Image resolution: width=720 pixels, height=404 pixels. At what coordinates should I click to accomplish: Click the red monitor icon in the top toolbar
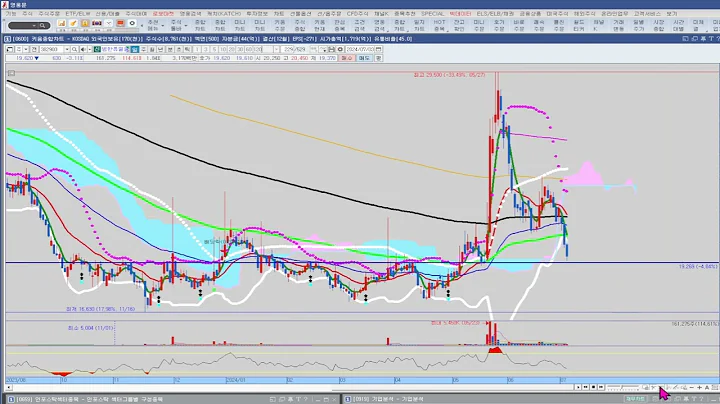pyautogui.click(x=120, y=23)
